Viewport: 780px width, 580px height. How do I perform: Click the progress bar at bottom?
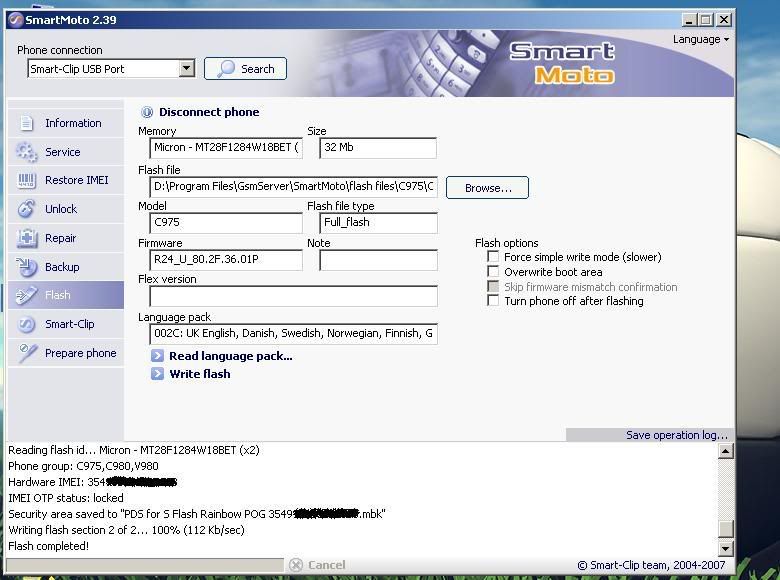click(x=145, y=565)
